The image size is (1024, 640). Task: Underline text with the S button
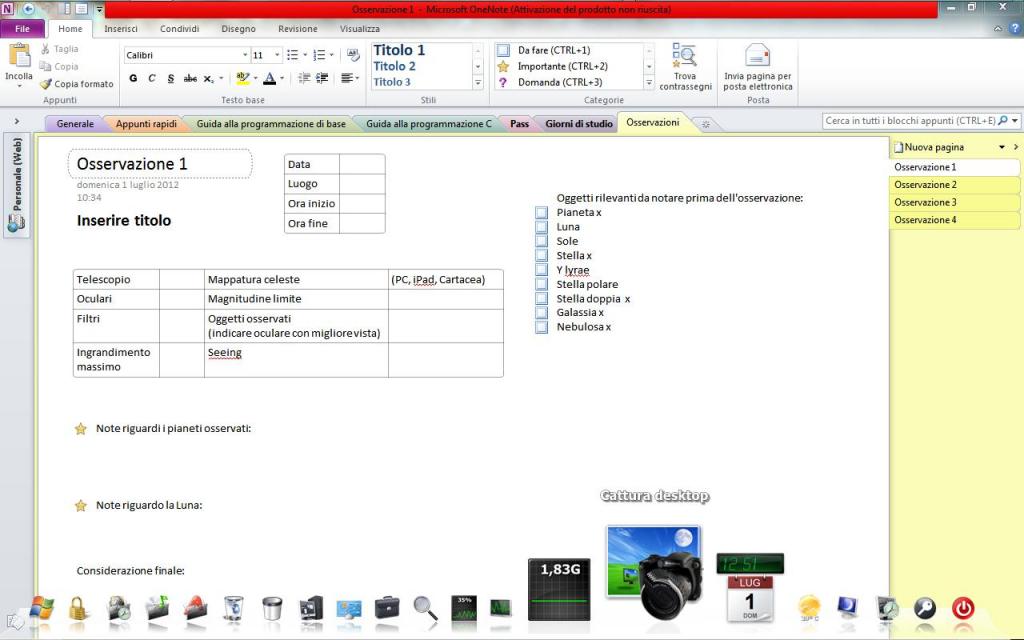click(x=170, y=78)
